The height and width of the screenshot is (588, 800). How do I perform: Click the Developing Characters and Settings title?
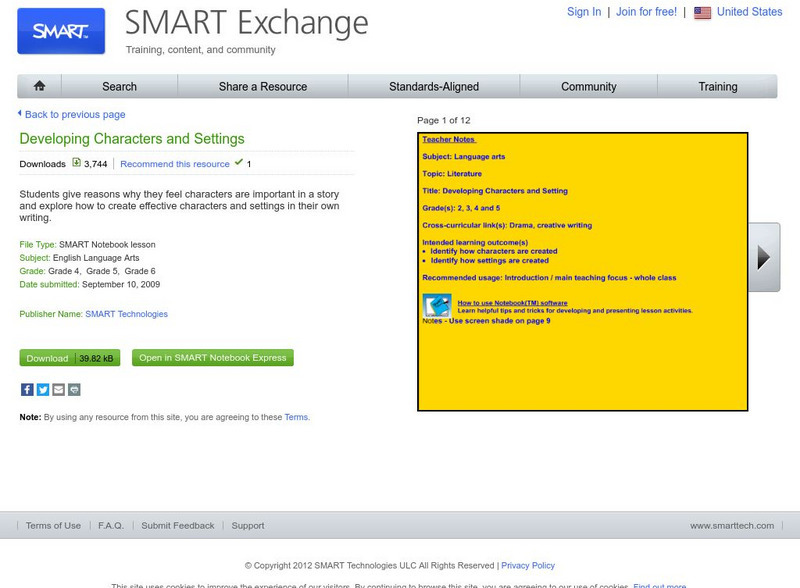[132, 139]
